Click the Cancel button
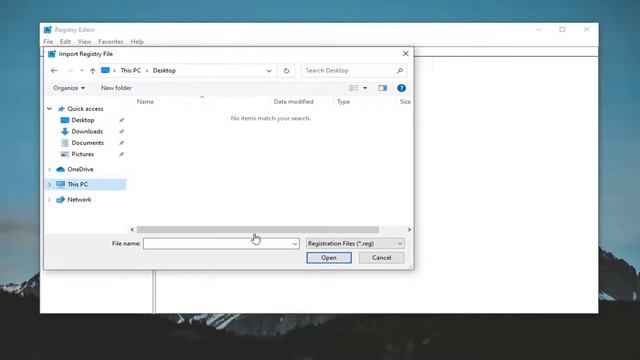The width and height of the screenshot is (640, 360). point(382,258)
